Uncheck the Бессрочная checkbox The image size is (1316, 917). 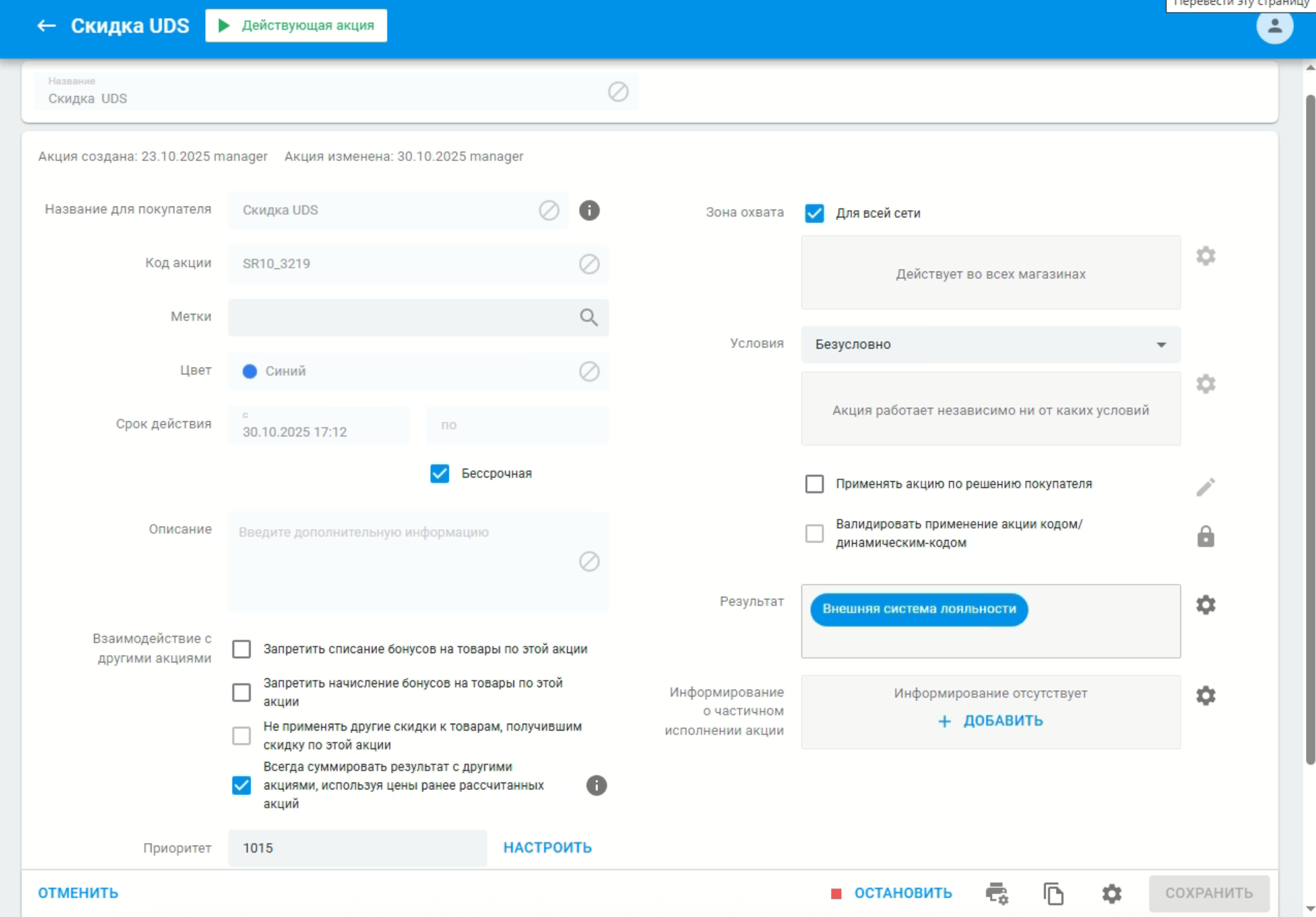click(440, 474)
